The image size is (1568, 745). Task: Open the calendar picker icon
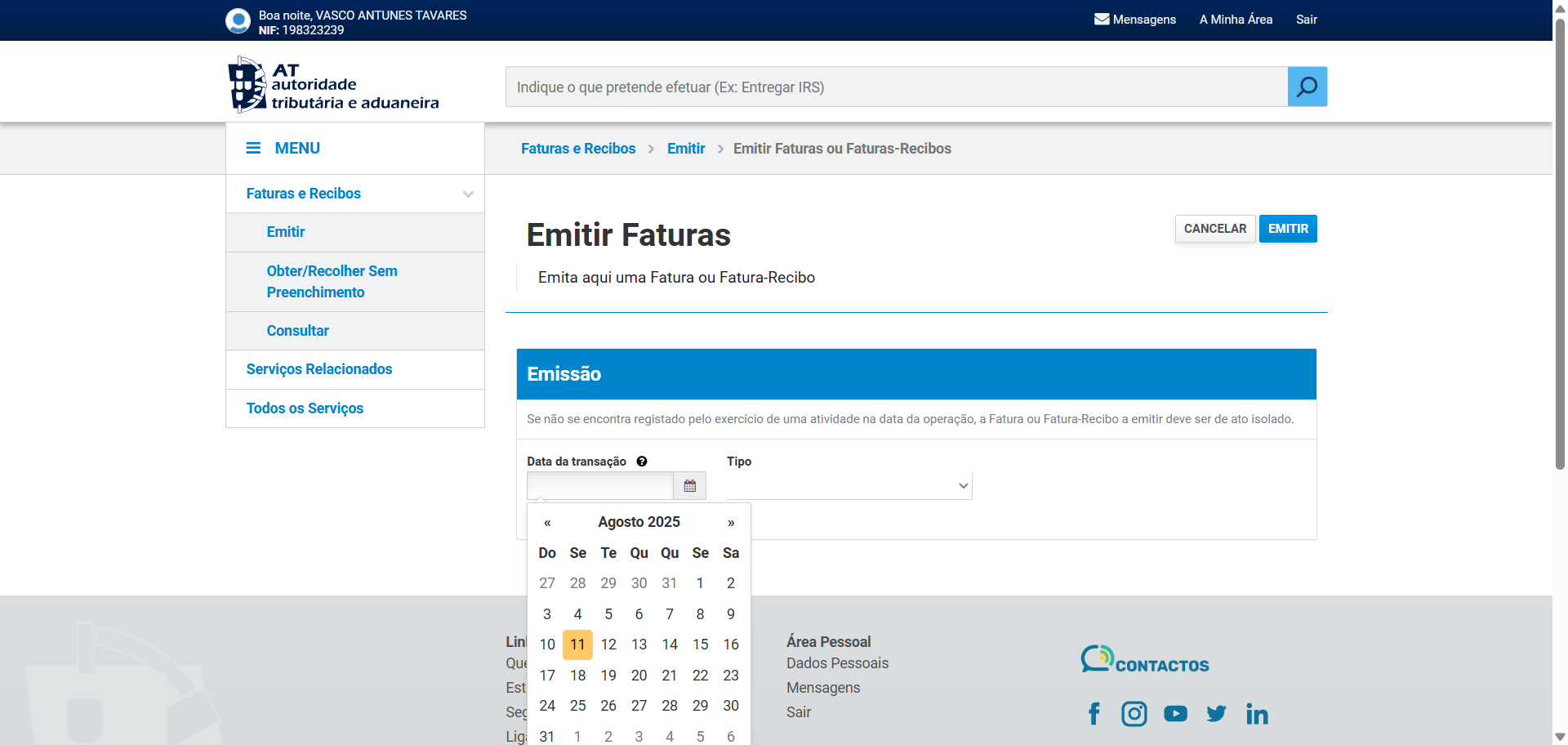(x=690, y=486)
